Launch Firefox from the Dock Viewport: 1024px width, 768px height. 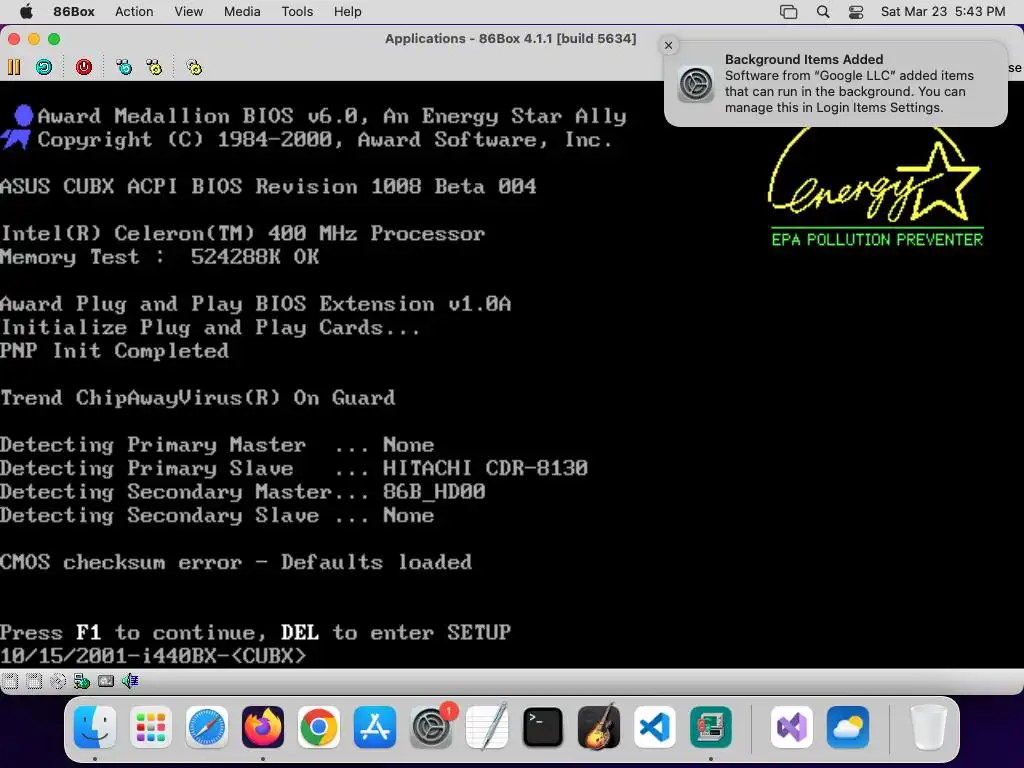263,727
